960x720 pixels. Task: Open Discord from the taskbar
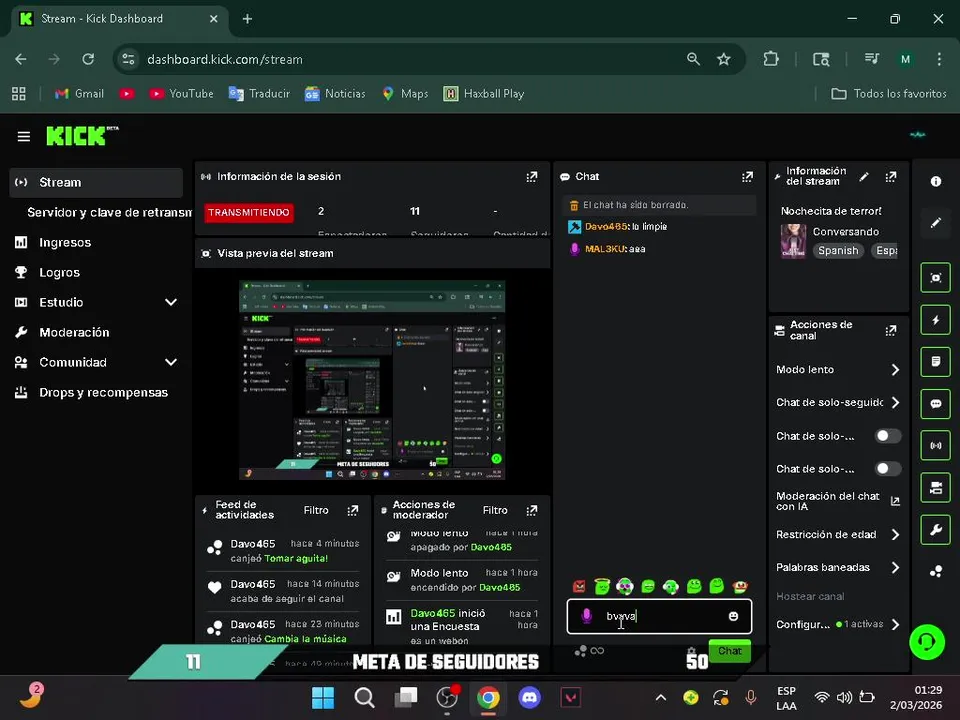529,697
